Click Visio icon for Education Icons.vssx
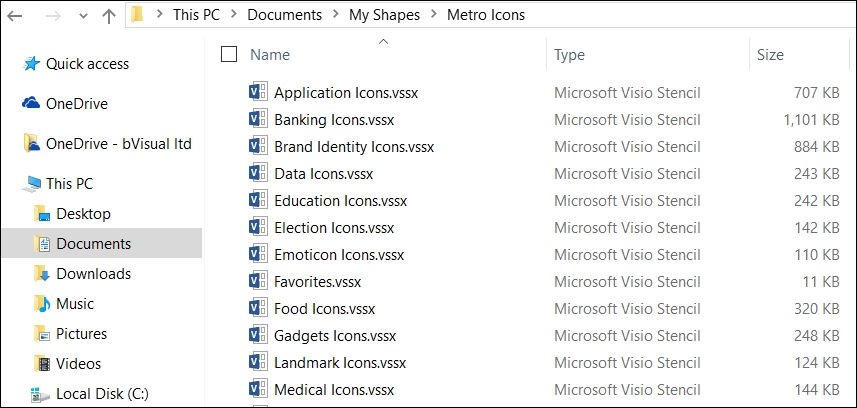 point(257,201)
